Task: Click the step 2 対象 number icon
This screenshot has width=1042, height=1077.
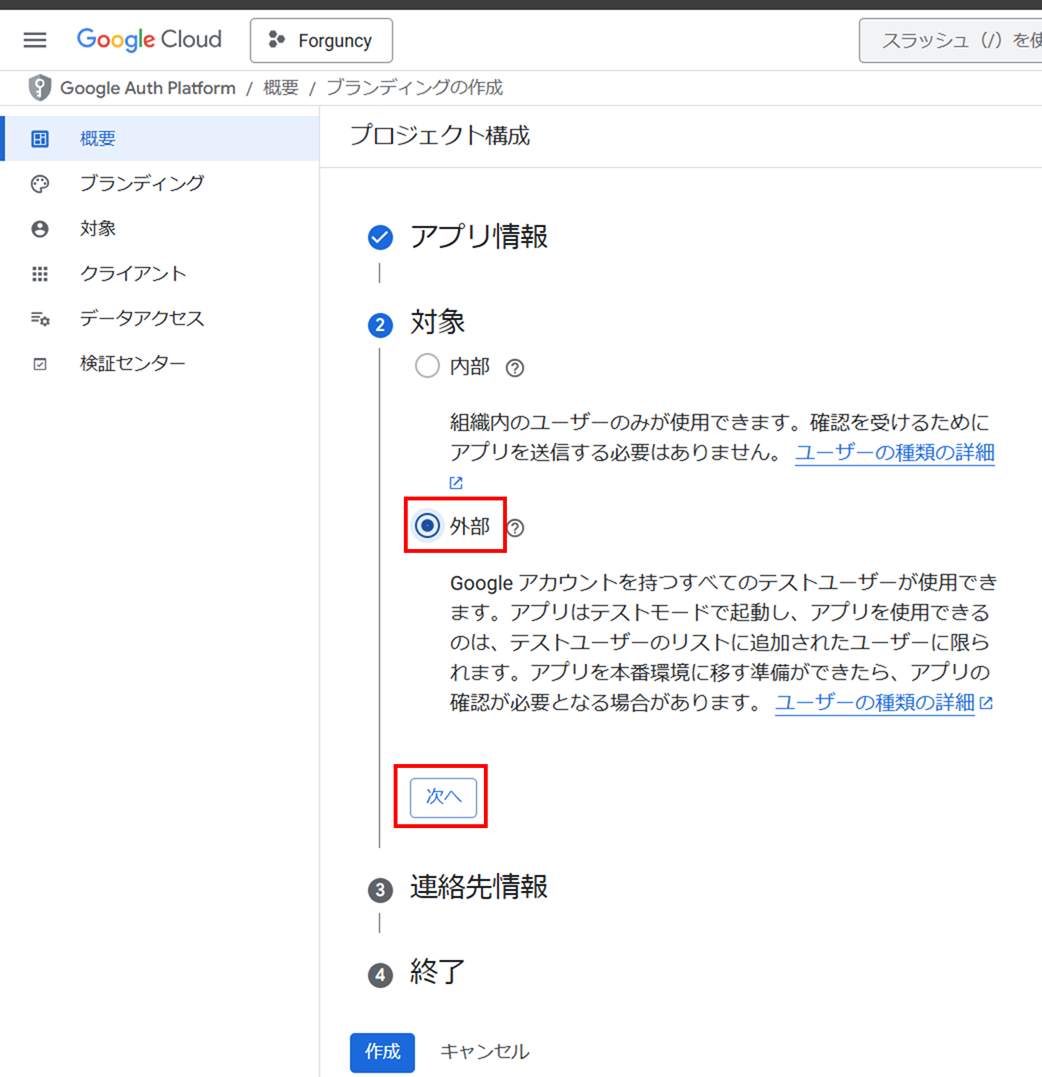Action: tap(380, 325)
